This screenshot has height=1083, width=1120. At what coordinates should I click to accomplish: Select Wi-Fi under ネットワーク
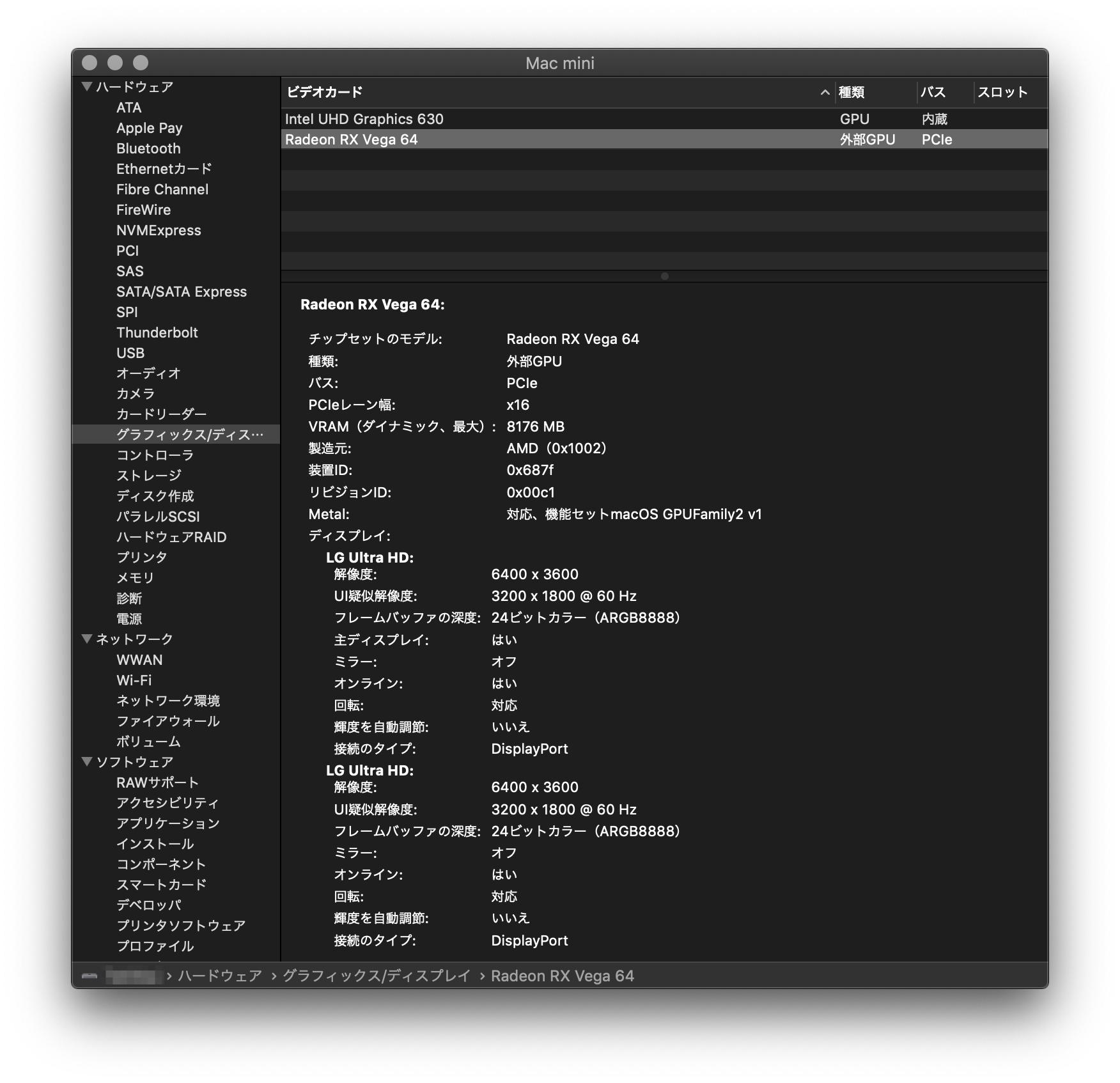(134, 680)
